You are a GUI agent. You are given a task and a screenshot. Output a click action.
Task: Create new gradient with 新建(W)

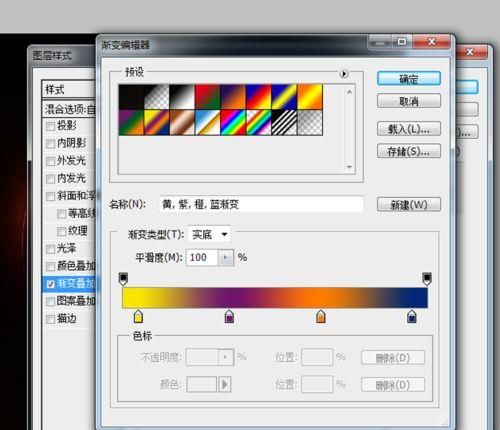409,204
